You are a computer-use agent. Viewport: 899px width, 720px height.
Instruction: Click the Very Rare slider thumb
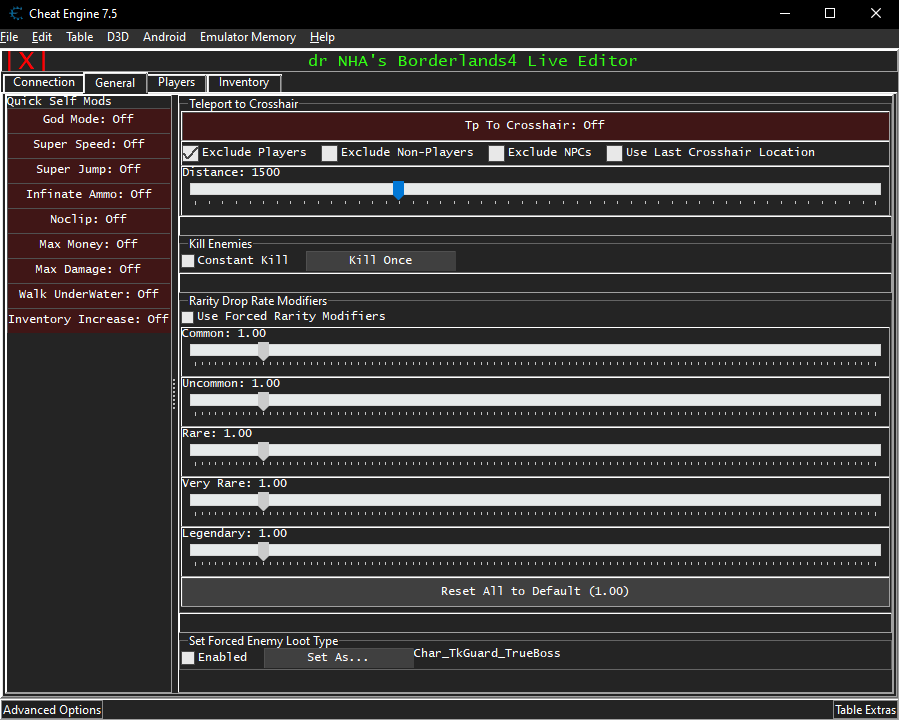point(263,501)
